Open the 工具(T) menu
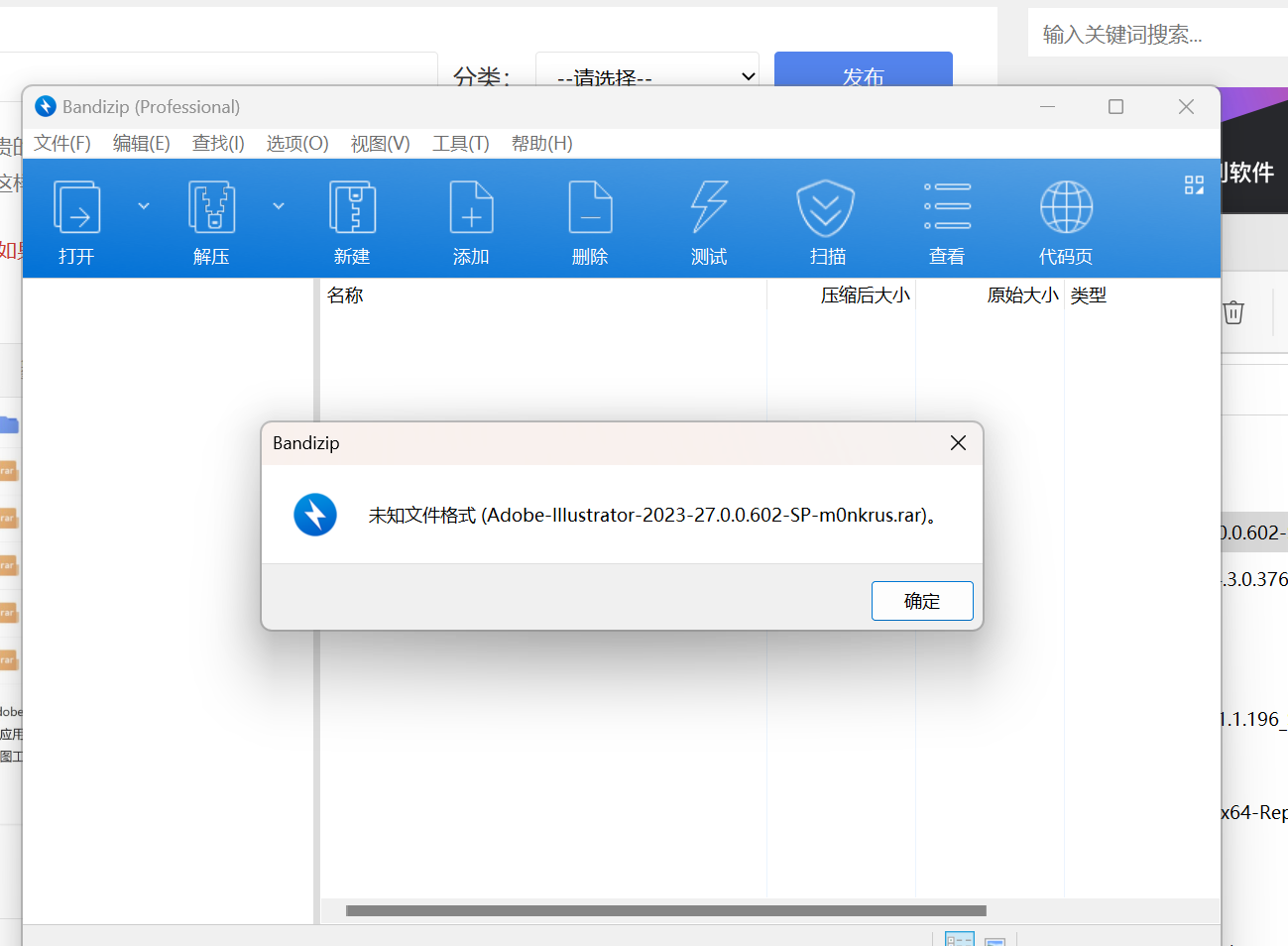Viewport: 1288px width, 946px height. coord(461,144)
